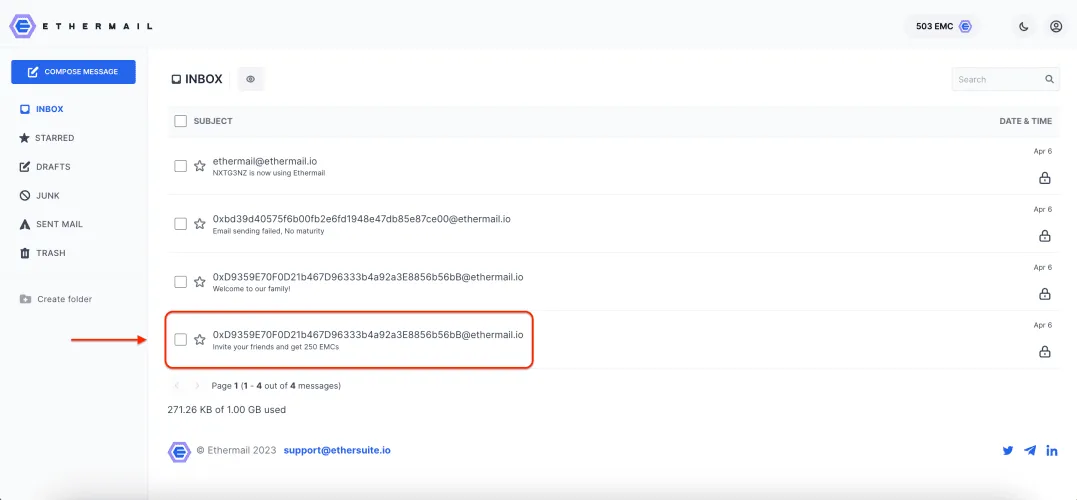The height and width of the screenshot is (500, 1077).
Task: Open the Twitter link in footer
Action: [1008, 451]
